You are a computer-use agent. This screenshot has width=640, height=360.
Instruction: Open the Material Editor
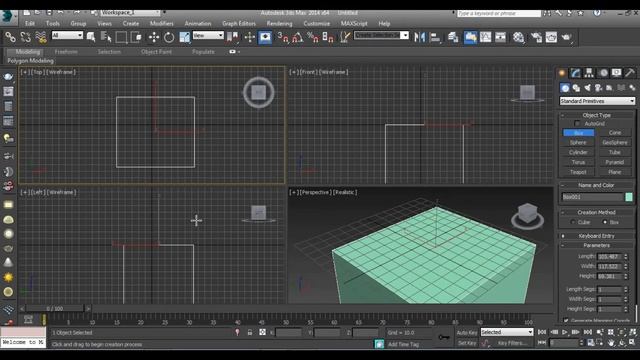pos(518,37)
